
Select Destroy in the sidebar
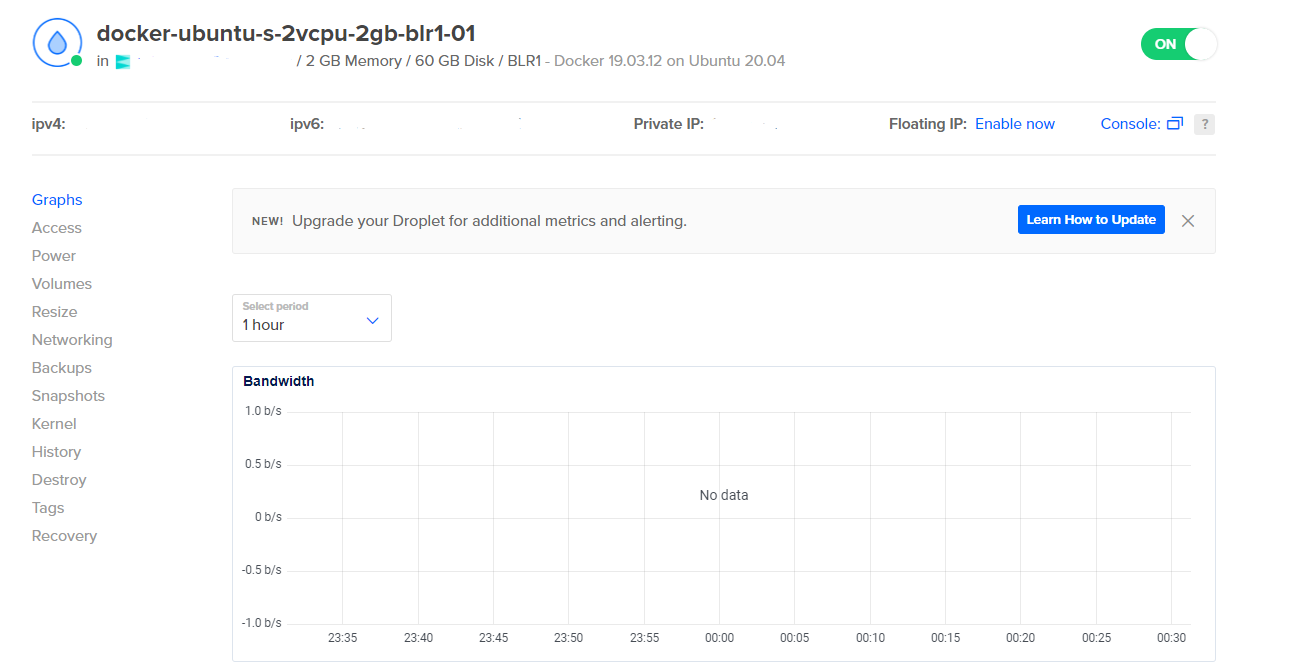pyautogui.click(x=59, y=480)
